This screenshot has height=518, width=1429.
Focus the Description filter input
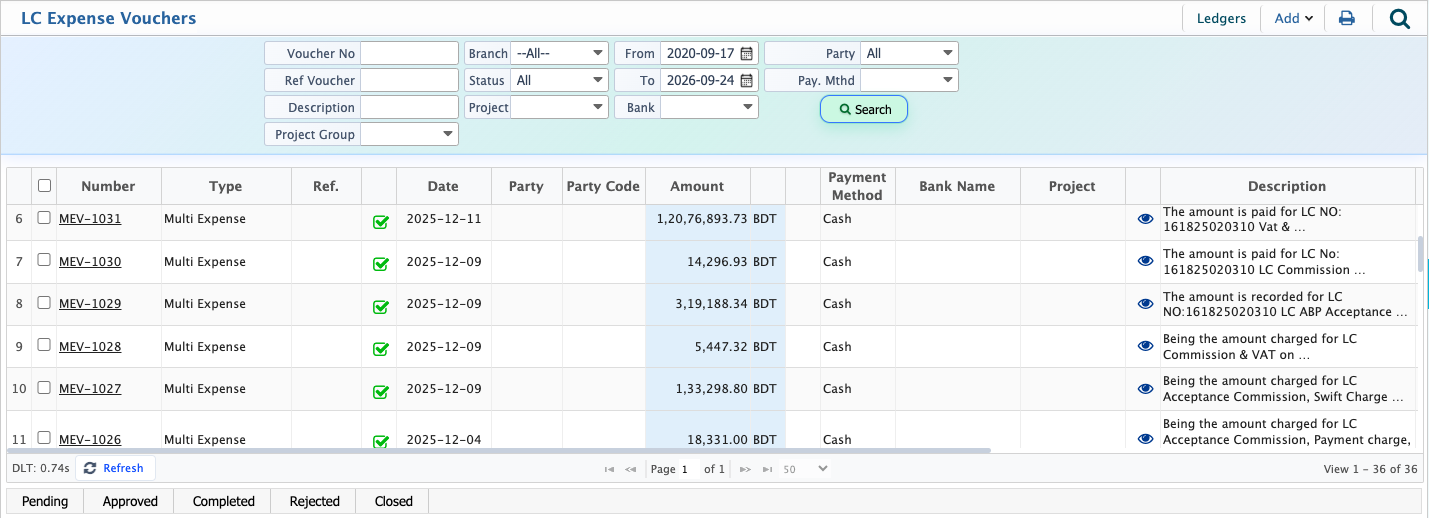click(x=409, y=107)
